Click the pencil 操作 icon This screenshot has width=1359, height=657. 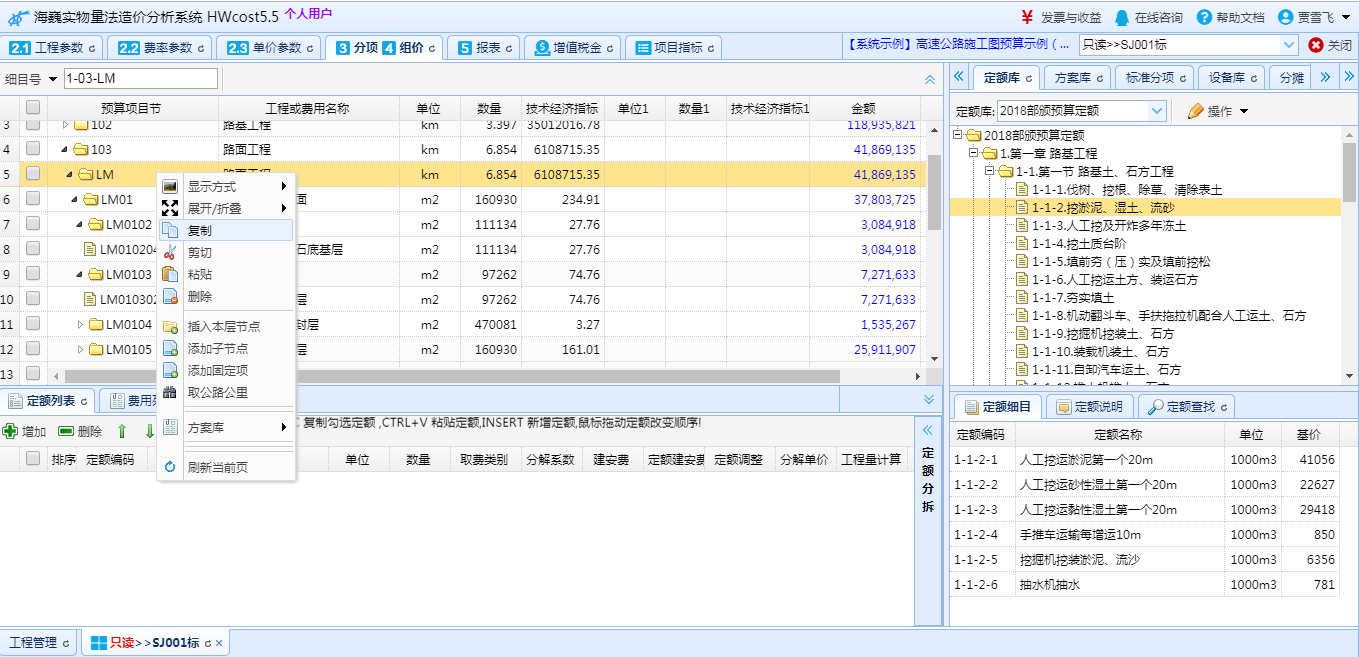click(1196, 111)
